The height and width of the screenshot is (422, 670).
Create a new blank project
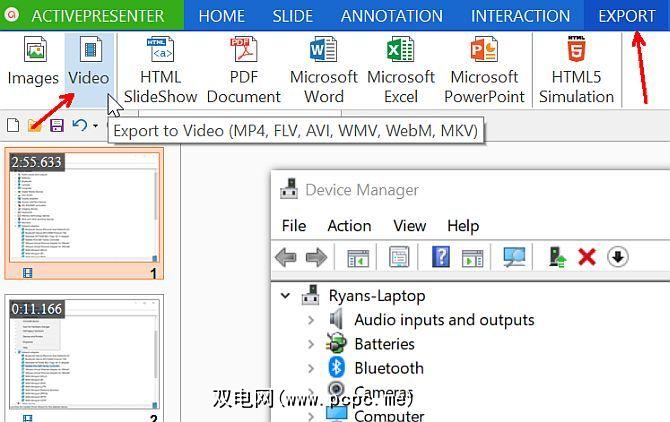(x=13, y=126)
